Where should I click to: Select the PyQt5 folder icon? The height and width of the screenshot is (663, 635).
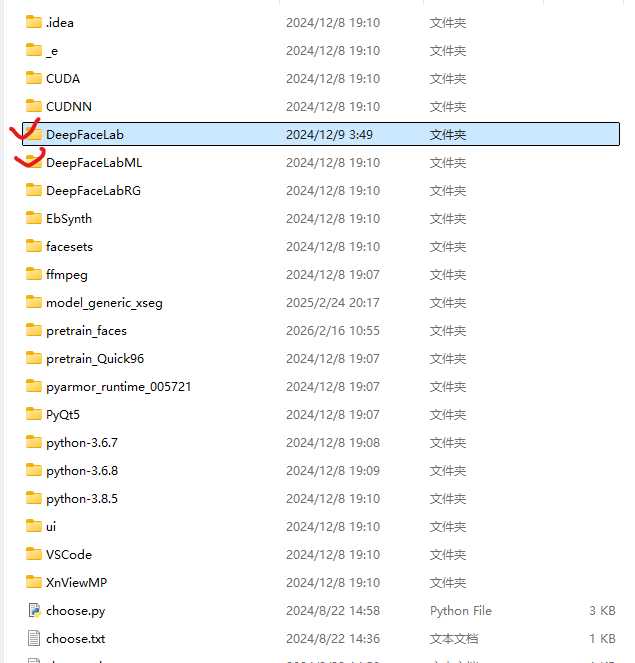(x=34, y=414)
